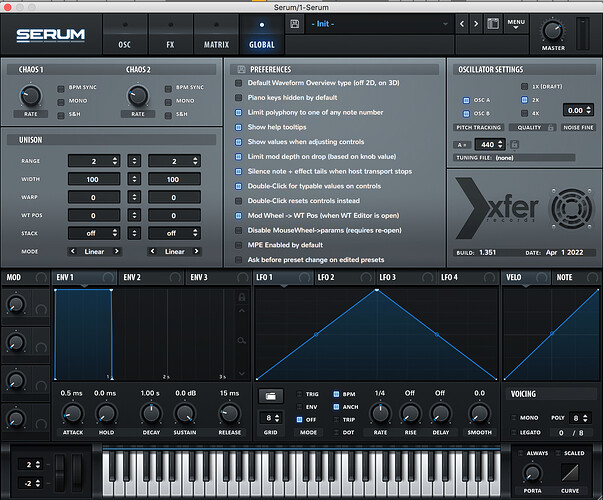Switch to the MATRIX tab
This screenshot has width=603, height=500.
pyautogui.click(x=216, y=35)
